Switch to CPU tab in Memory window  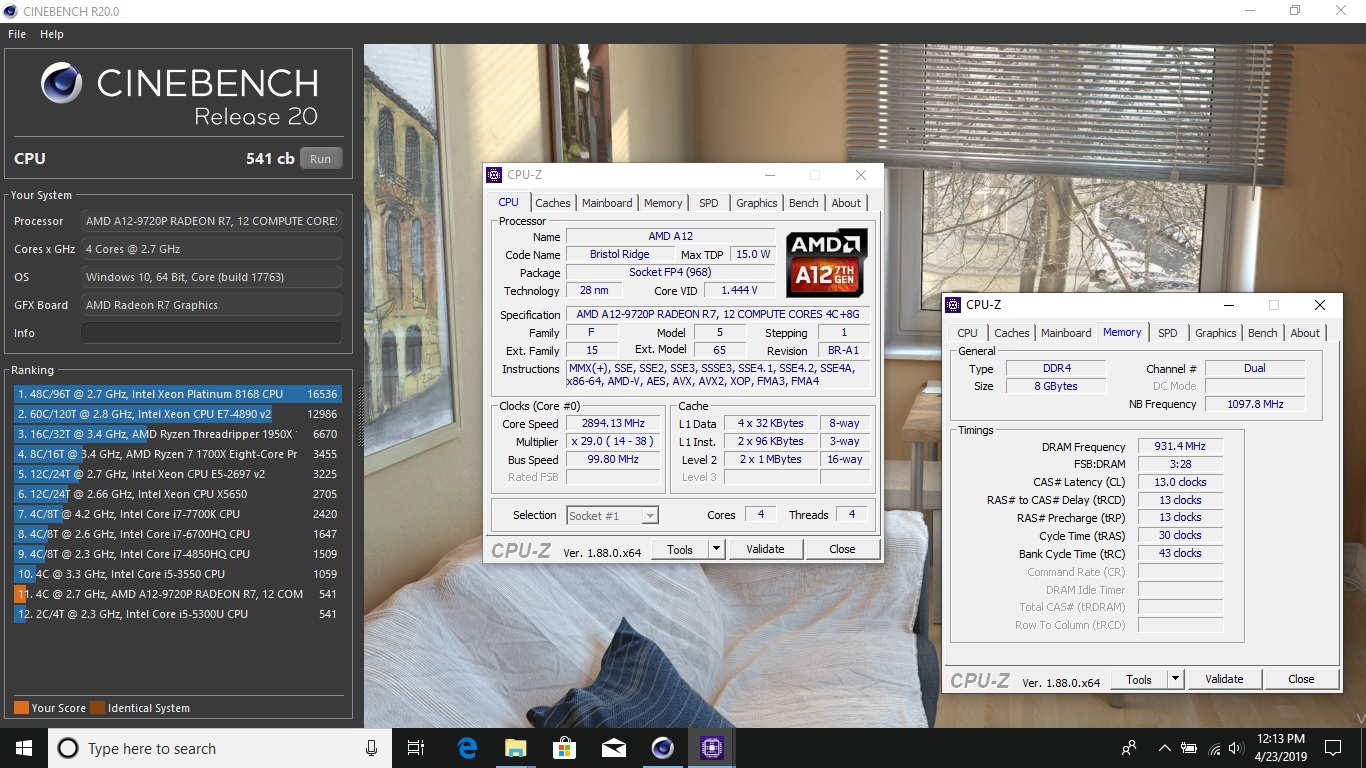(x=967, y=333)
